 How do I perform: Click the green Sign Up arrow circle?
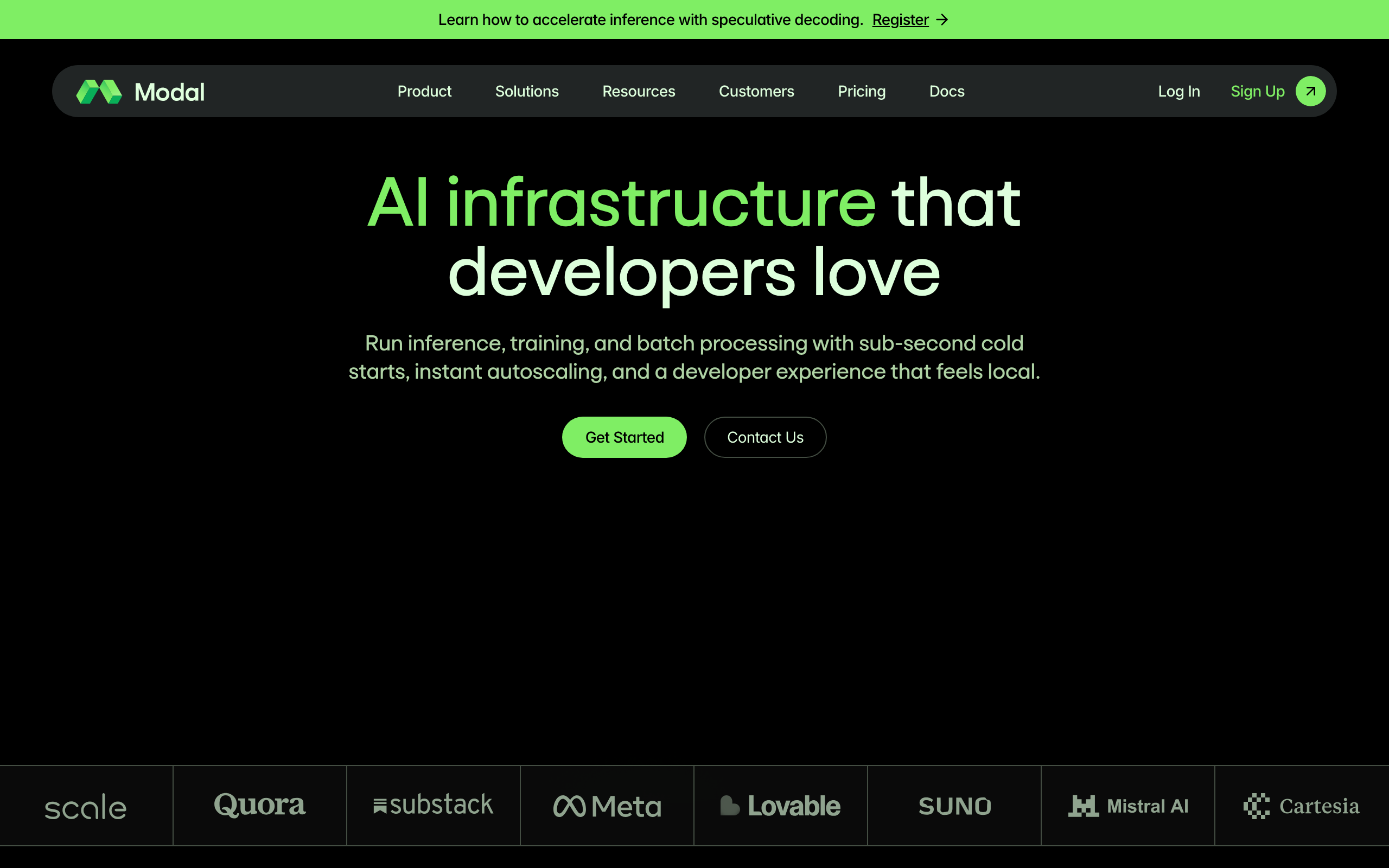[1310, 91]
